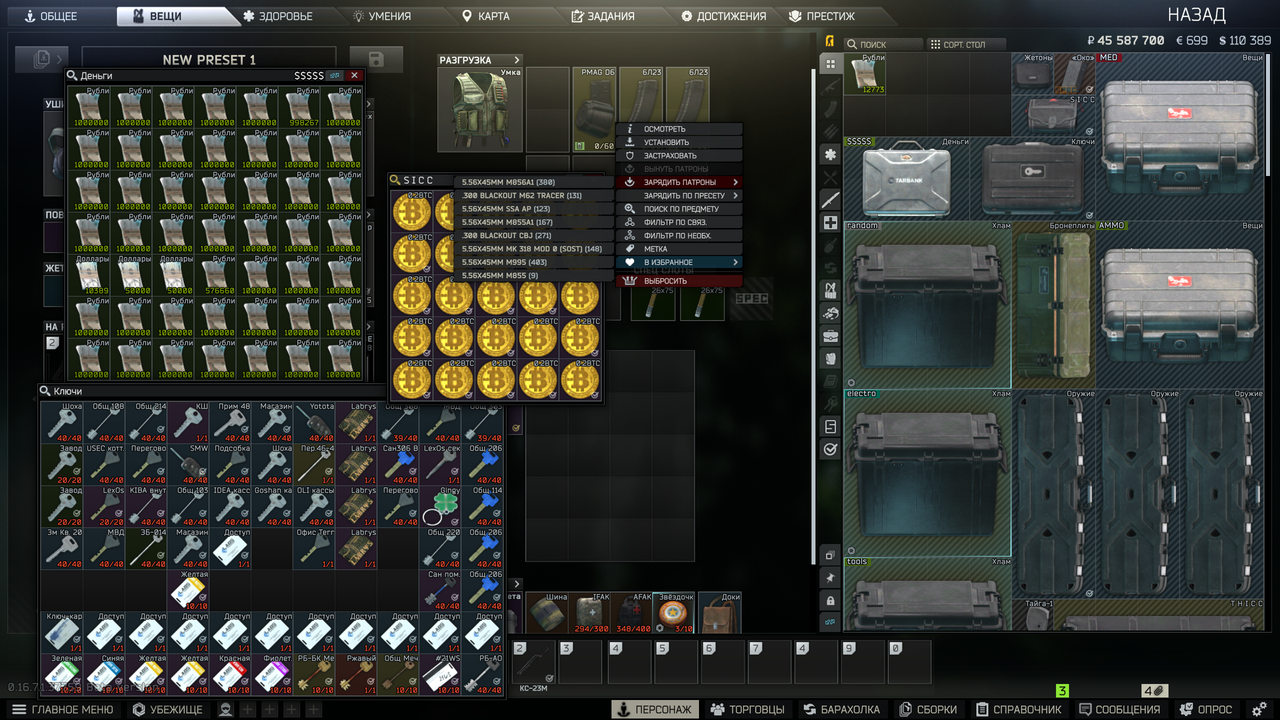Open the Деньги money case in stash
1280x720 pixels.
point(907,178)
